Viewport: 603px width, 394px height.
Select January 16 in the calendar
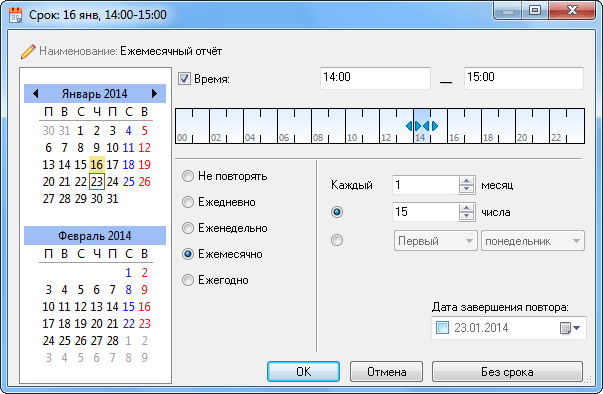point(97,165)
